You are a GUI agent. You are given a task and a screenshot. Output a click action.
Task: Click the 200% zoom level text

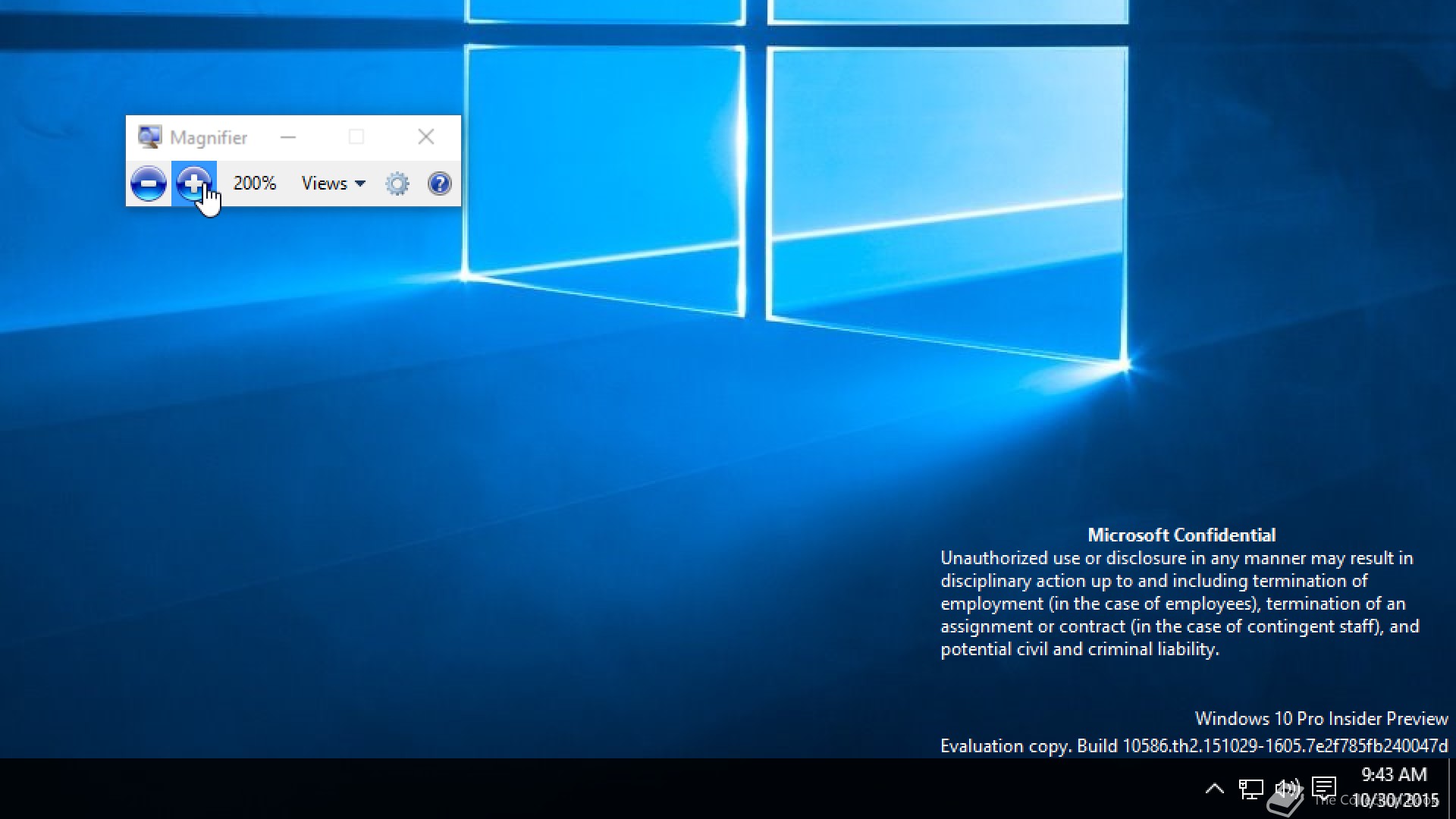coord(255,184)
